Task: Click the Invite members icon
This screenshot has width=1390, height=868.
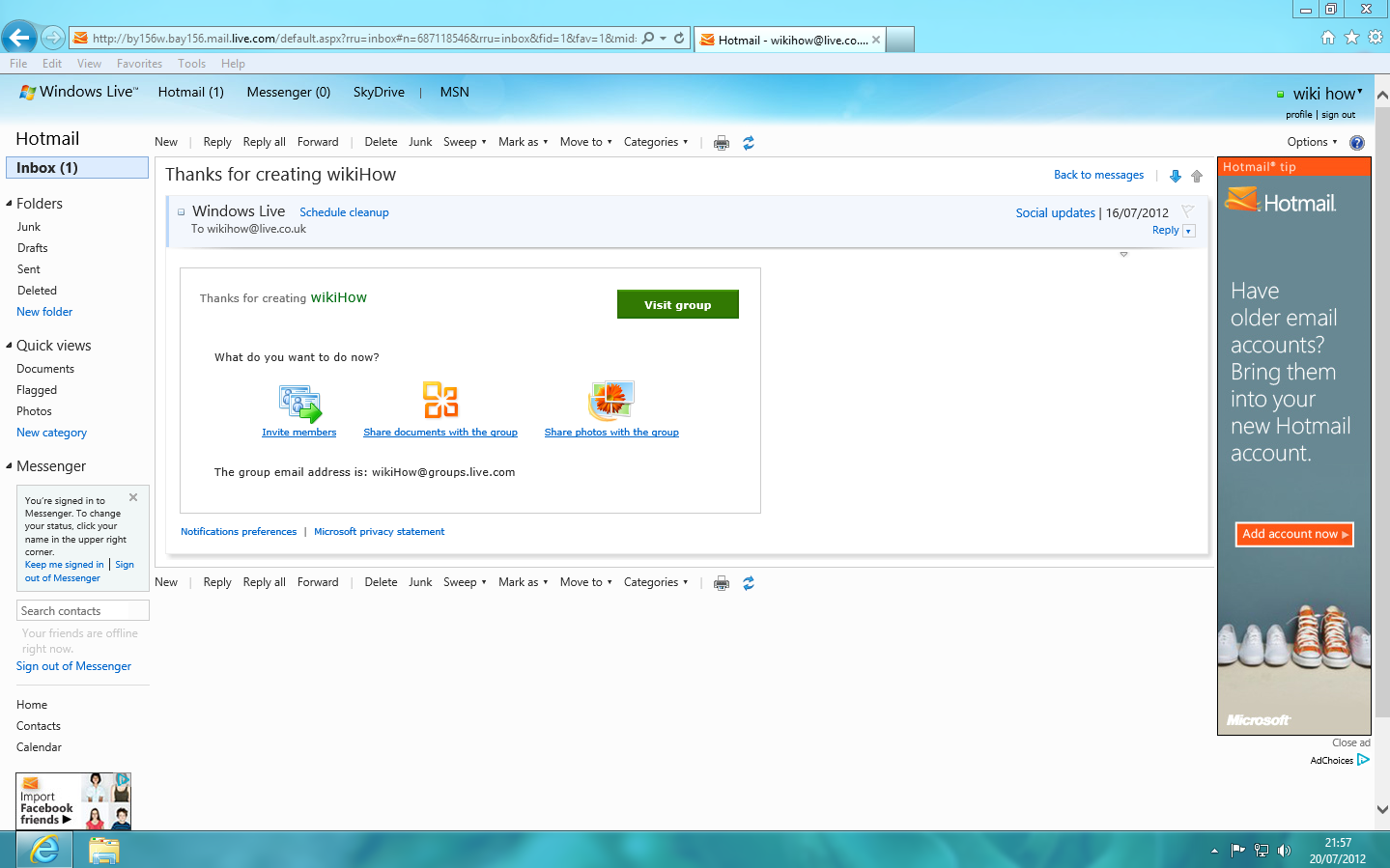Action: pyautogui.click(x=299, y=404)
